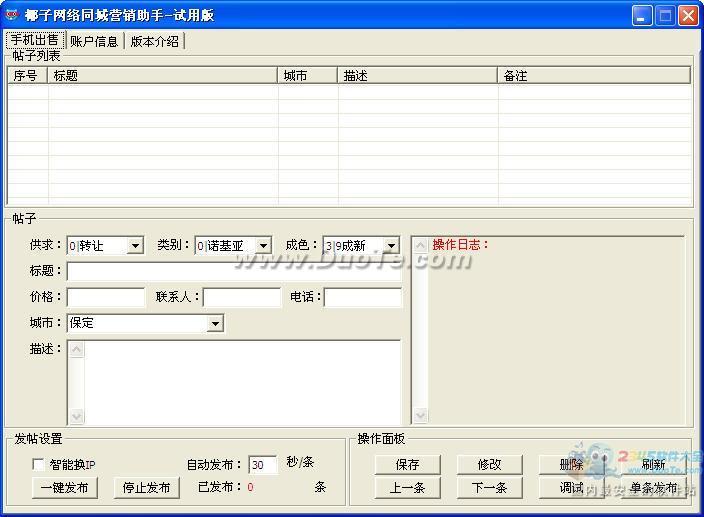
Task: Enable the 智能换IP checkbox
Action: point(38,464)
